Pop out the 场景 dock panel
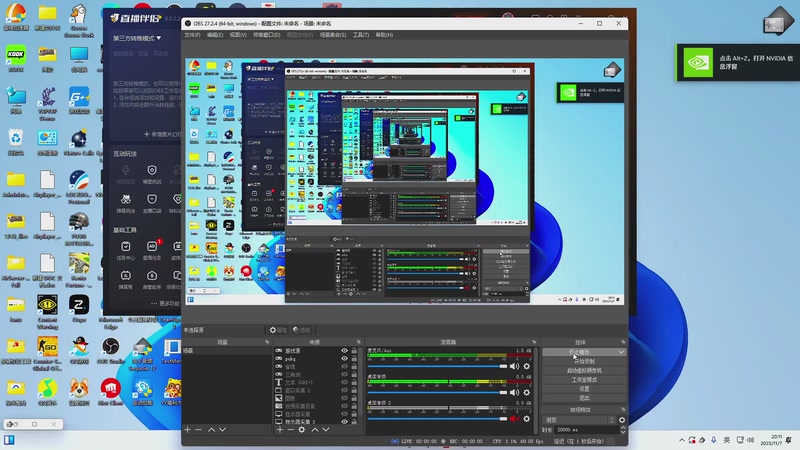The height and width of the screenshot is (450, 800). (x=267, y=342)
